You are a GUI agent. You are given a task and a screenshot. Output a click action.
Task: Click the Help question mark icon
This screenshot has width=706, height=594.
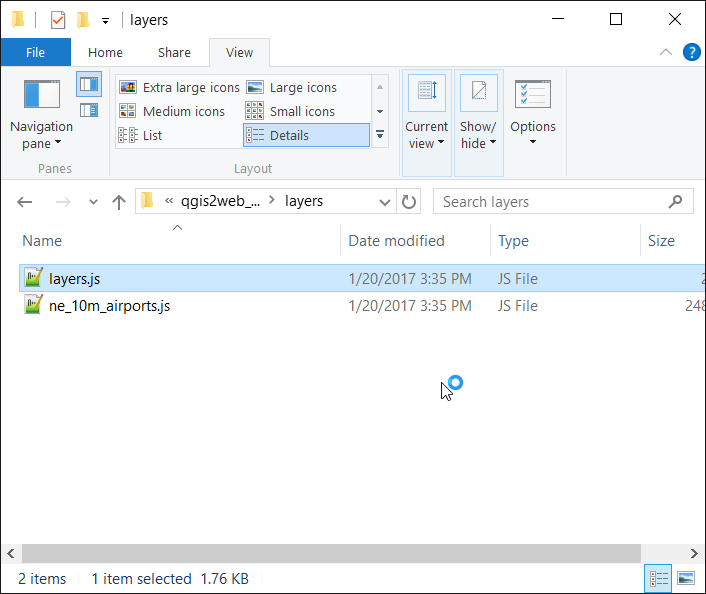click(x=690, y=53)
